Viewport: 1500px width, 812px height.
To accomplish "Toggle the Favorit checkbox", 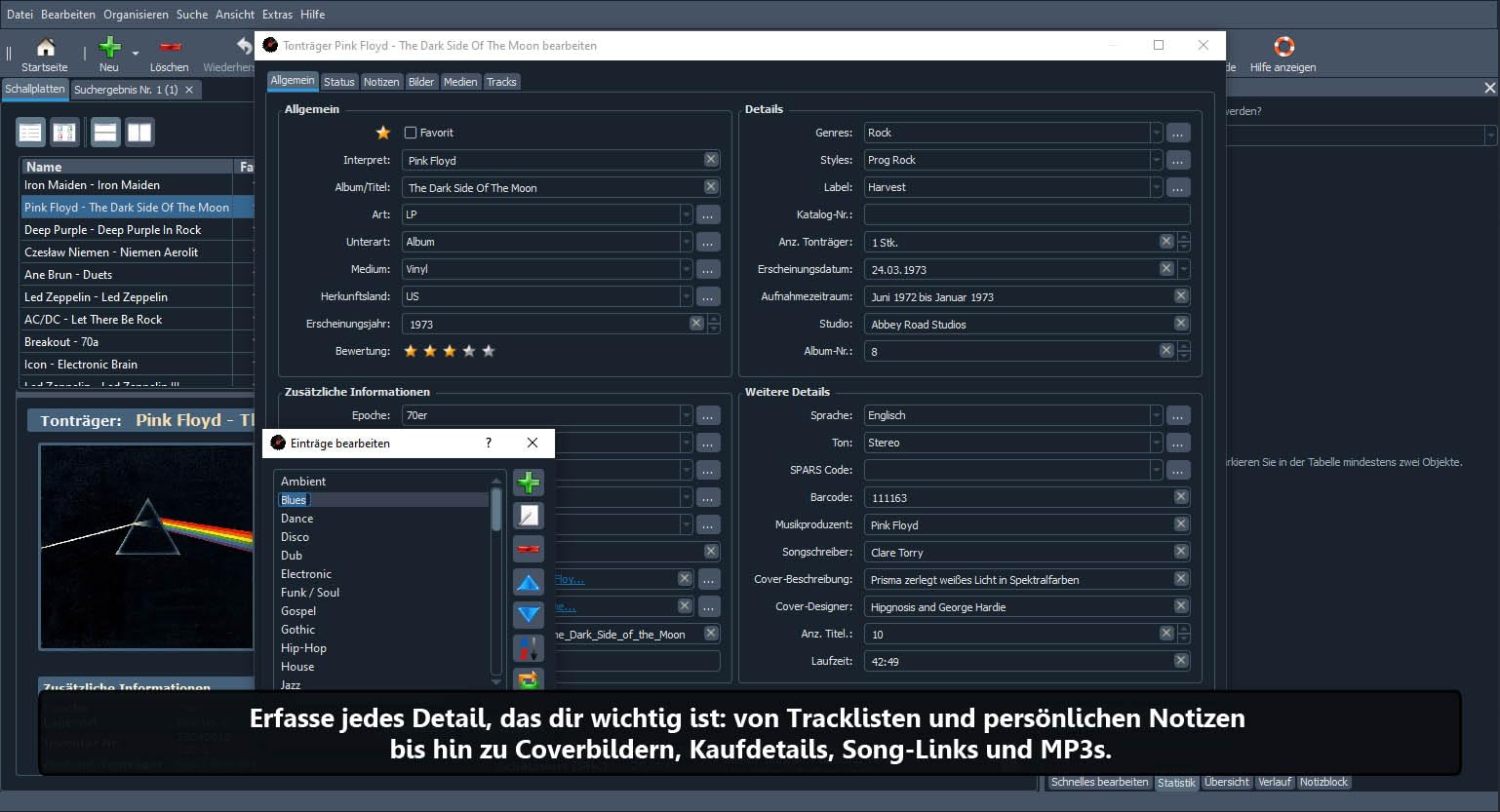I will point(411,133).
